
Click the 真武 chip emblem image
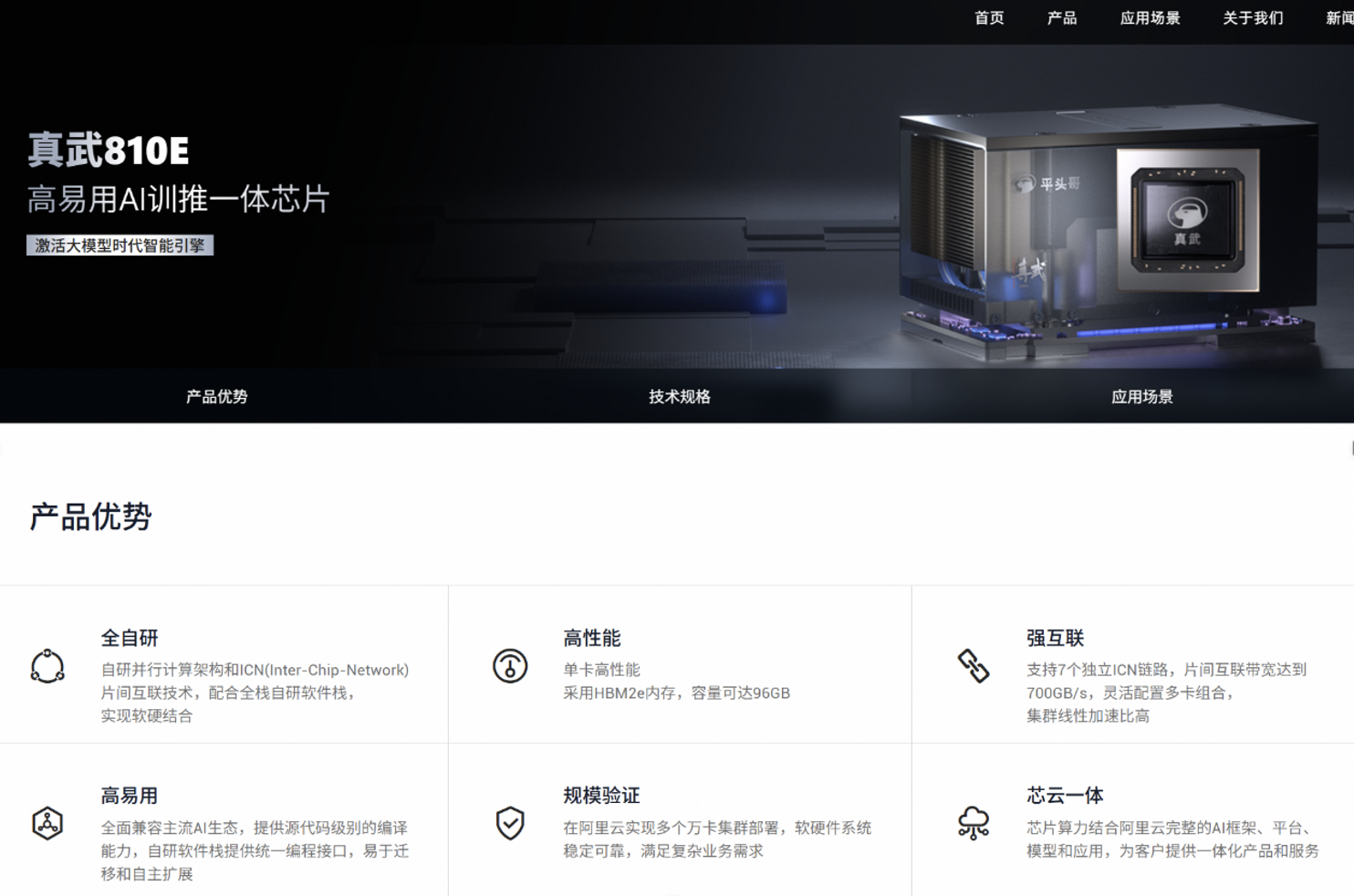(x=1187, y=221)
